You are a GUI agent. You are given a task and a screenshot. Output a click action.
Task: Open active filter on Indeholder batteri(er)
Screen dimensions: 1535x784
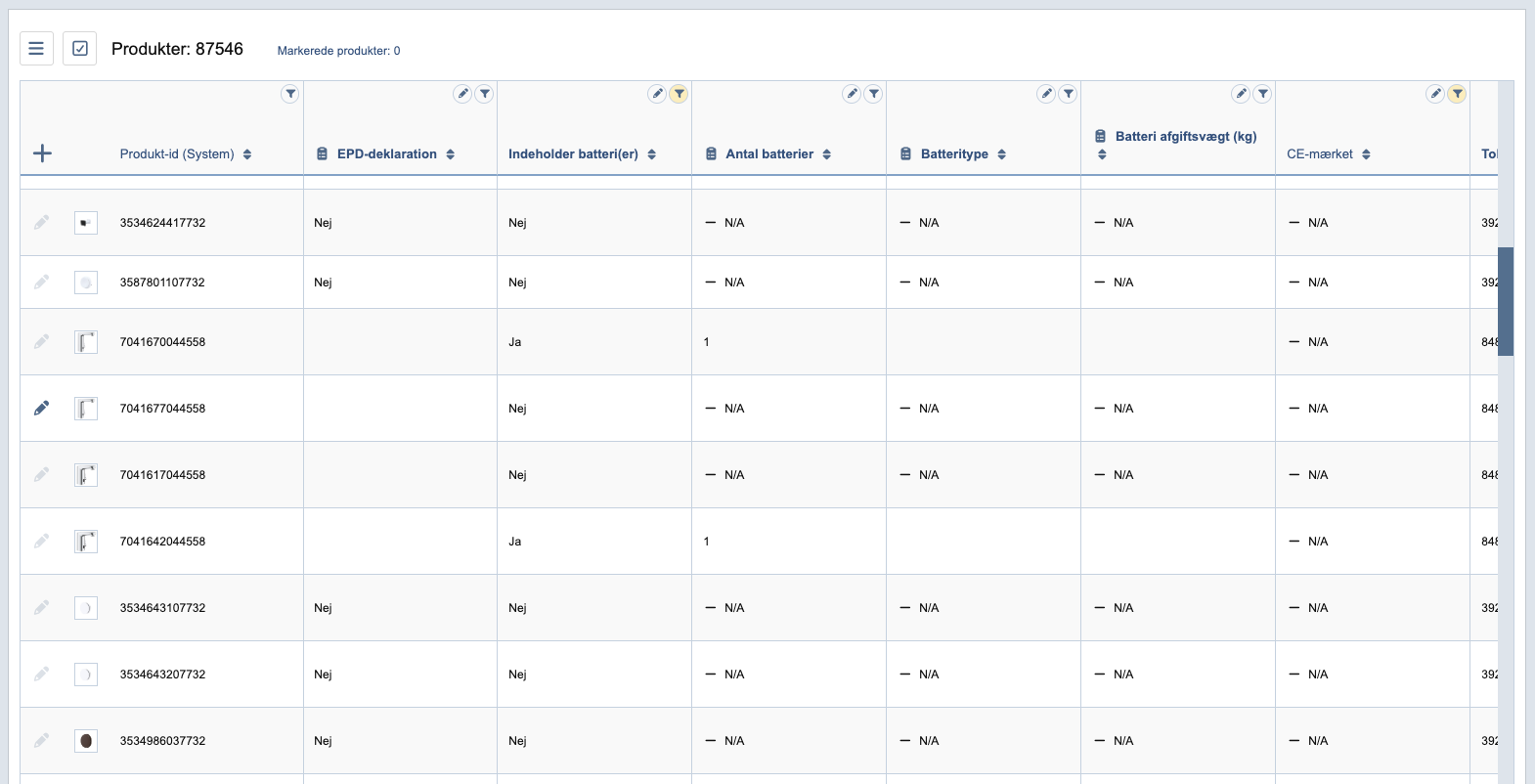click(x=680, y=94)
